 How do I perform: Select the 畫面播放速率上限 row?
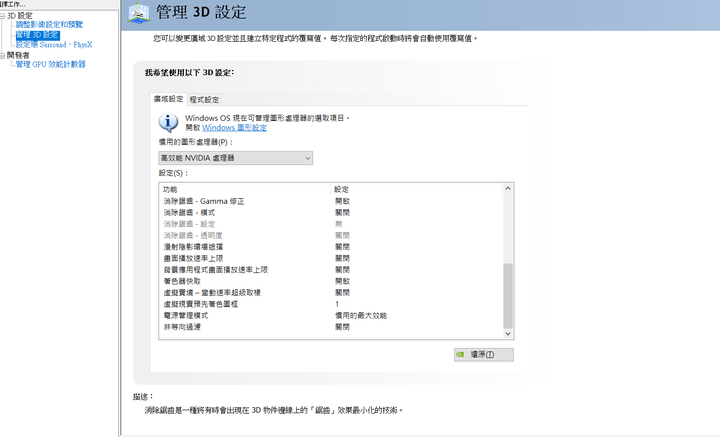[x=331, y=258]
